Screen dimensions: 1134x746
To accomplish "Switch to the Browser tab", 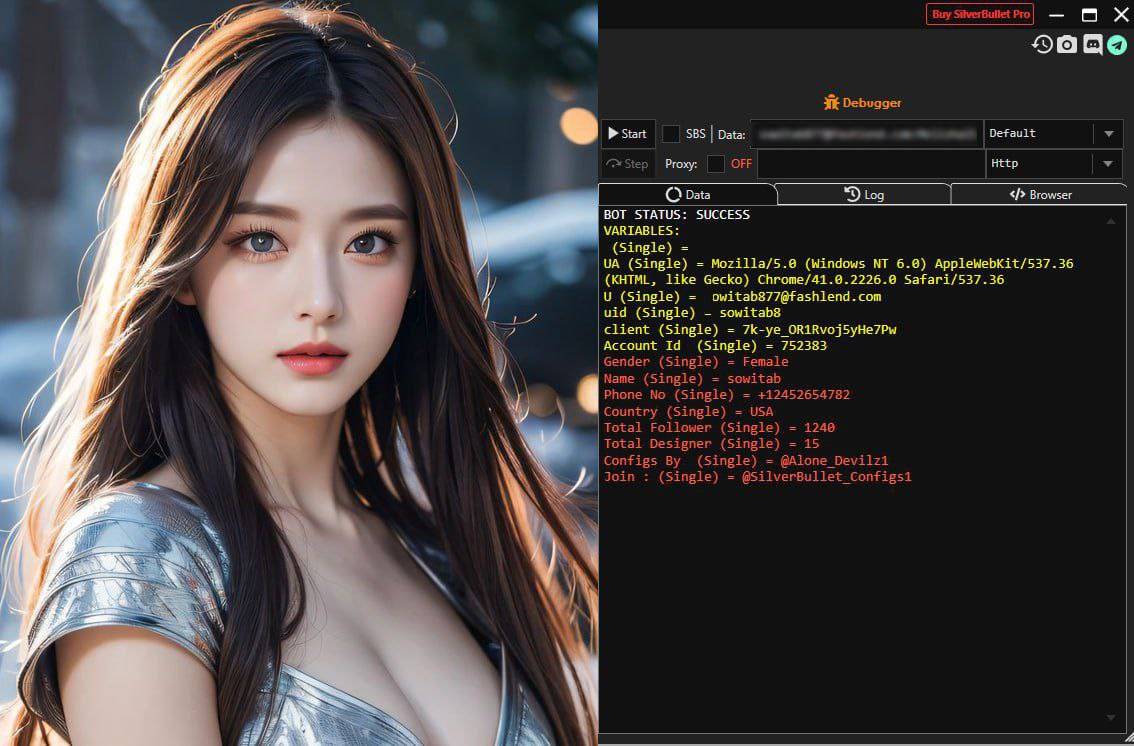I will click(1040, 194).
